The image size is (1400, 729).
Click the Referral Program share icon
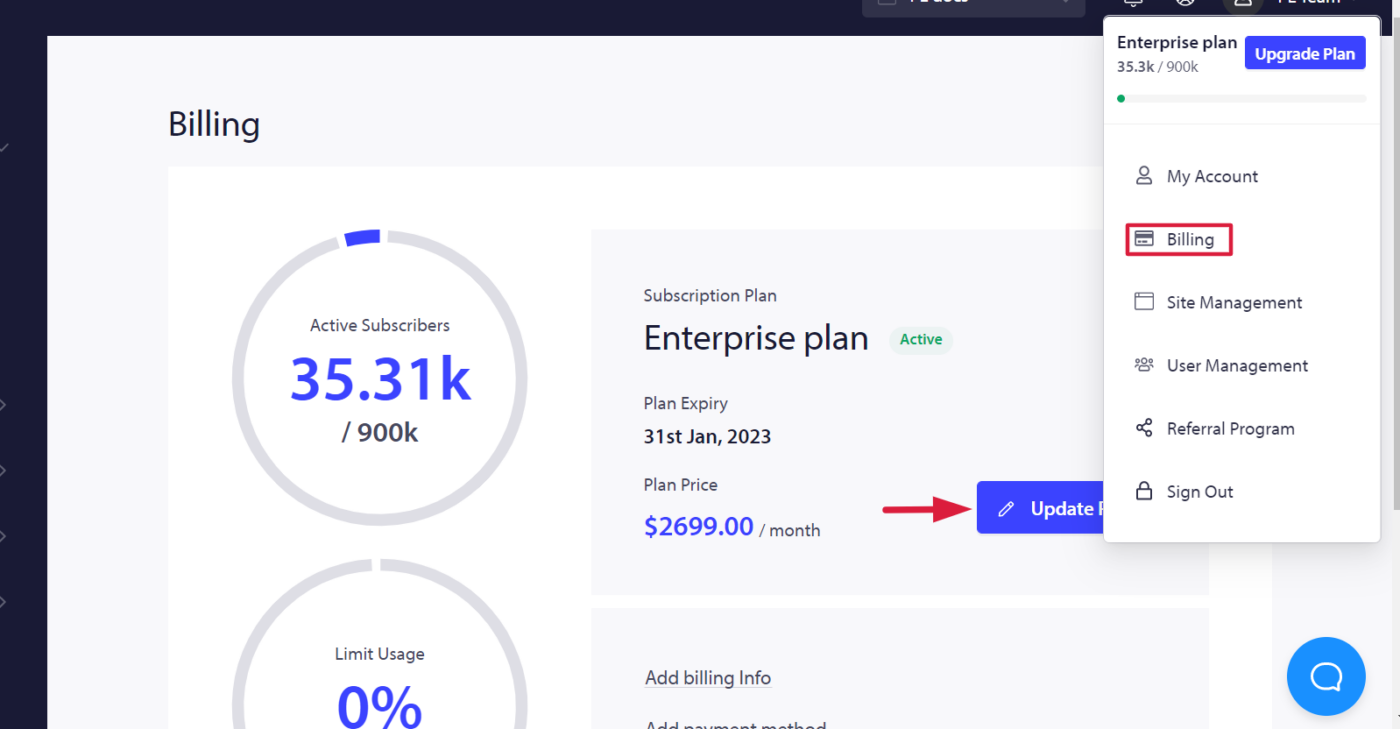coord(1144,428)
